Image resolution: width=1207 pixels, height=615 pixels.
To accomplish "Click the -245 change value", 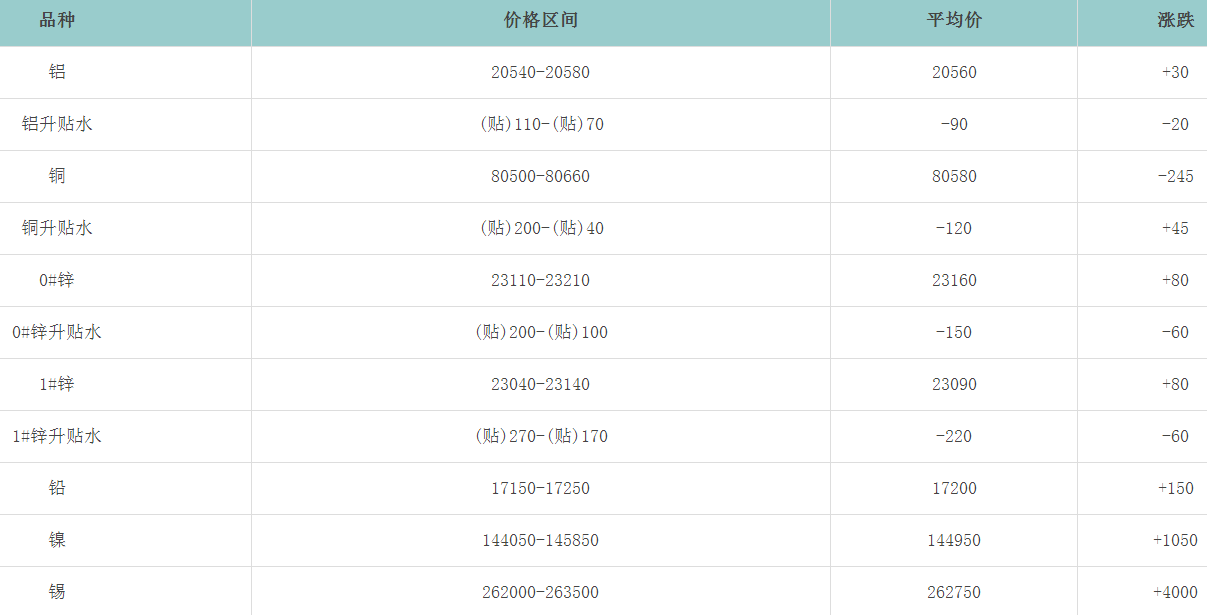I will click(1175, 176).
